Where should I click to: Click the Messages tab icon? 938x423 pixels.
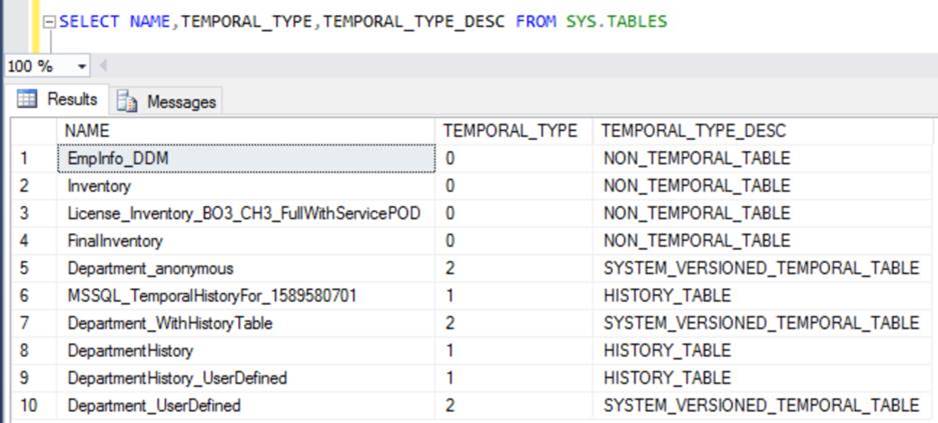pos(126,101)
